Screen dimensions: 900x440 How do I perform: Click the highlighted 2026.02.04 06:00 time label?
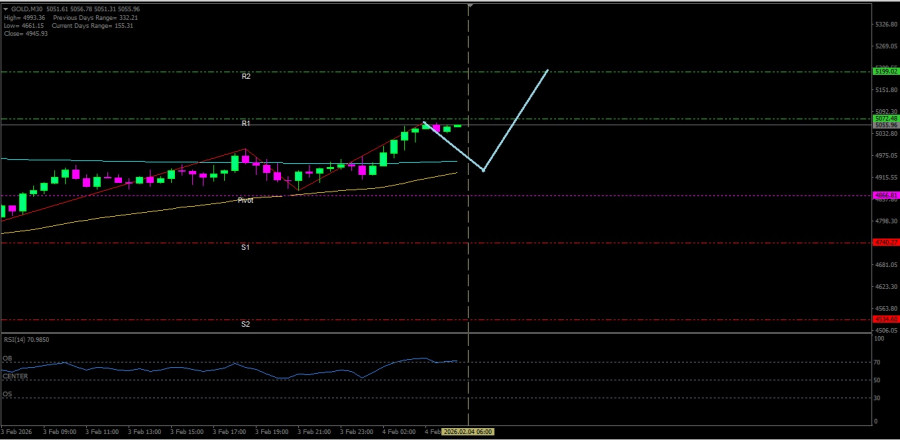pyautogui.click(x=470, y=432)
